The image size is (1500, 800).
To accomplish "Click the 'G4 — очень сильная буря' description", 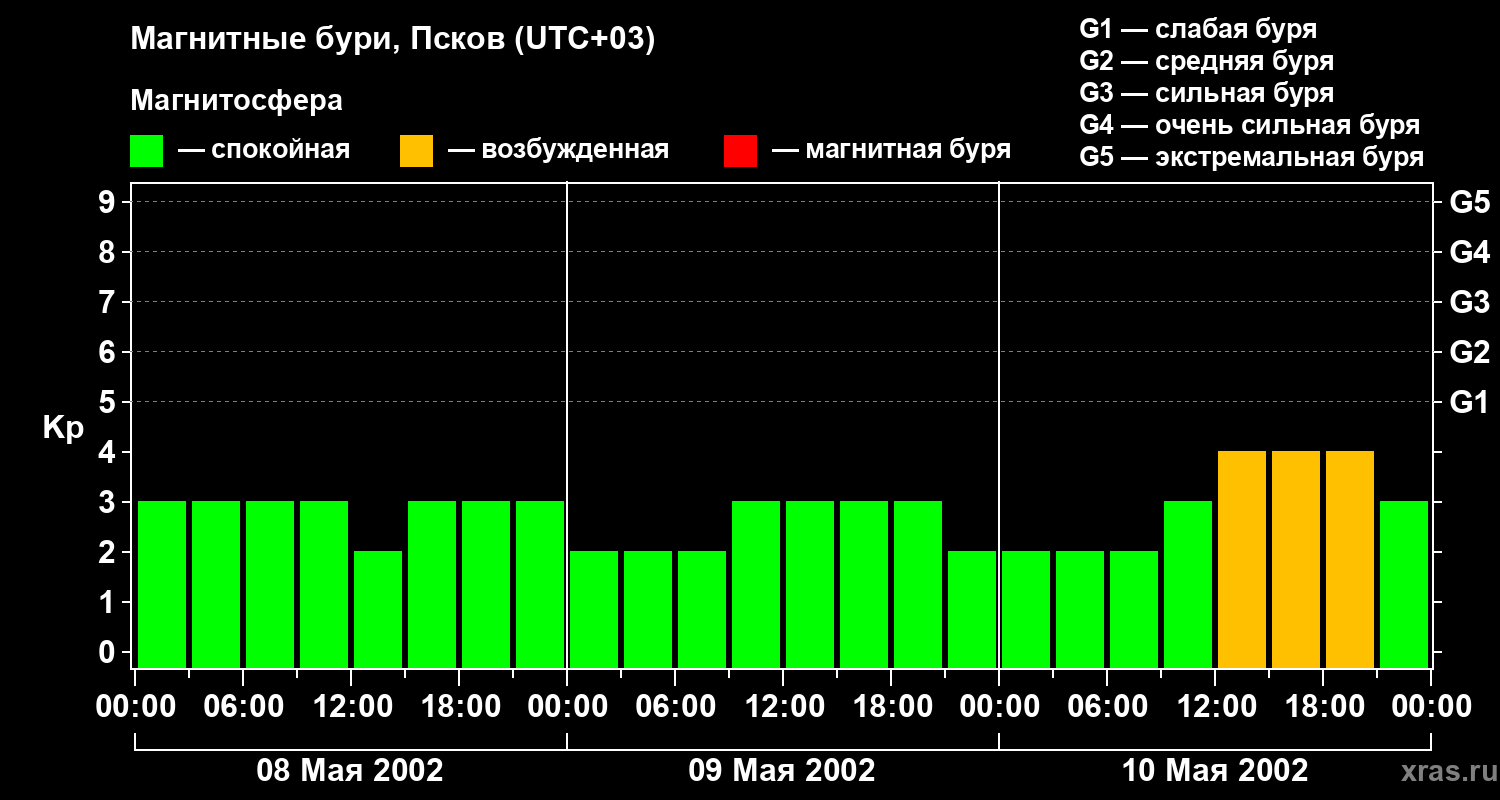I will (x=1249, y=125).
